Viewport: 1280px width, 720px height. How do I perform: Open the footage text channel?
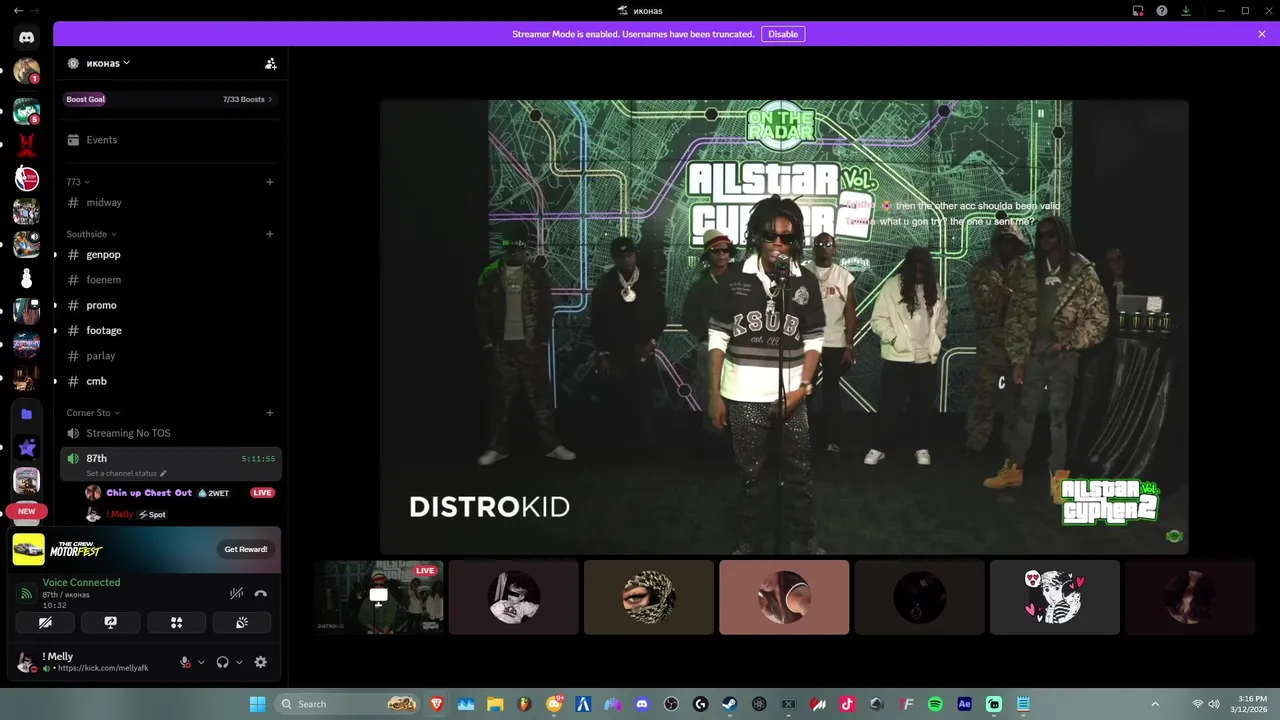click(x=170, y=330)
